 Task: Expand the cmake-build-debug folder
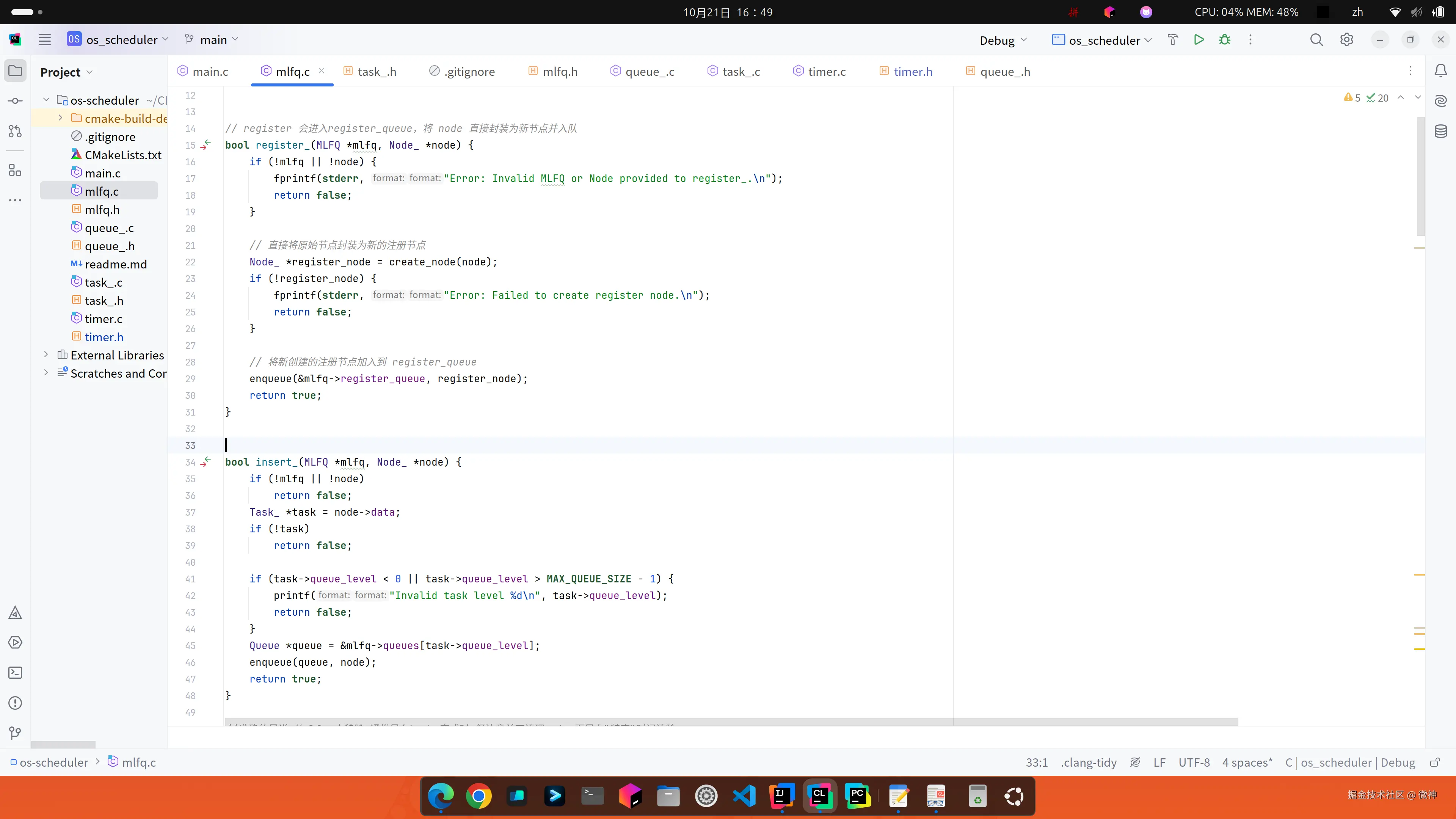coord(61,118)
